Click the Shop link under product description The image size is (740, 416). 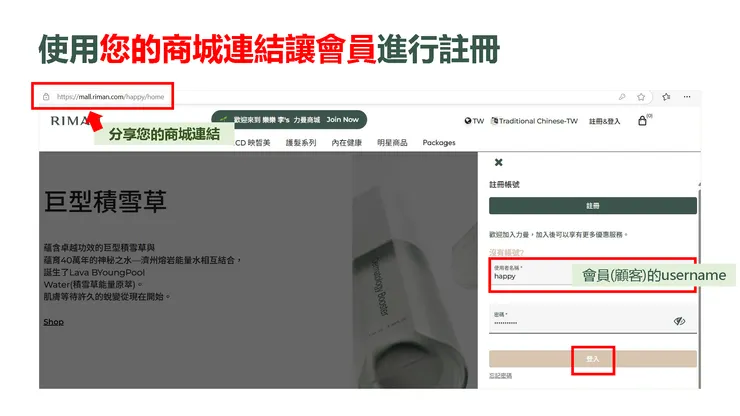(x=53, y=322)
